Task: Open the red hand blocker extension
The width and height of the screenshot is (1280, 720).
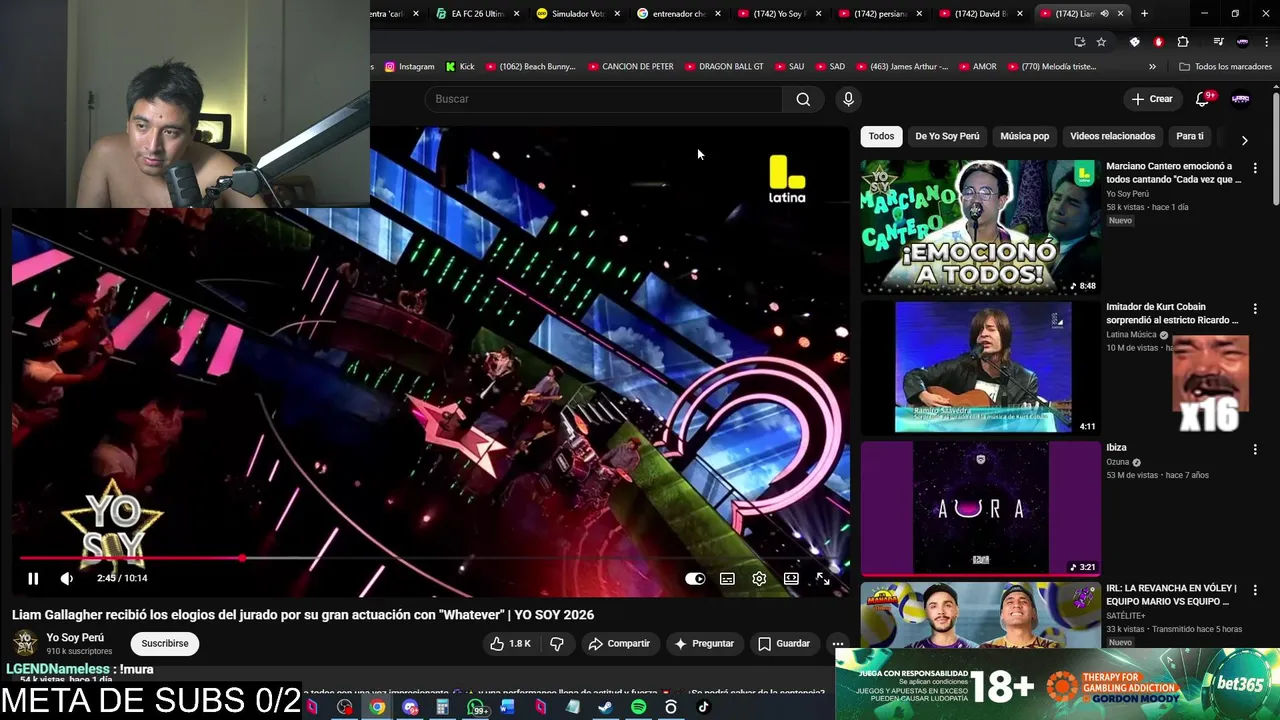Action: tap(1159, 42)
